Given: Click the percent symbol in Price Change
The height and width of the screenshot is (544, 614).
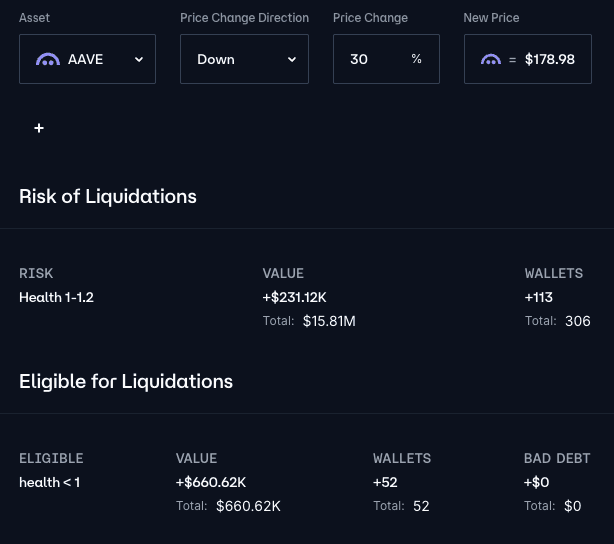Looking at the screenshot, I should (416, 59).
